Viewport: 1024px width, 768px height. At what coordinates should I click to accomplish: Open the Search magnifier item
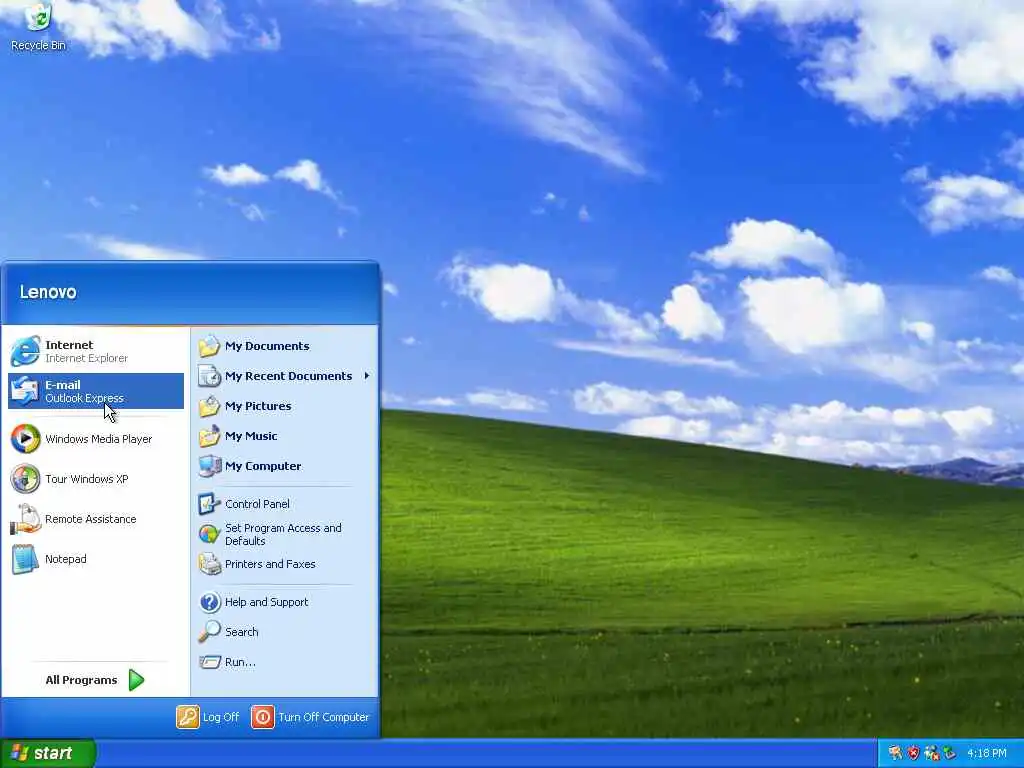click(284, 632)
